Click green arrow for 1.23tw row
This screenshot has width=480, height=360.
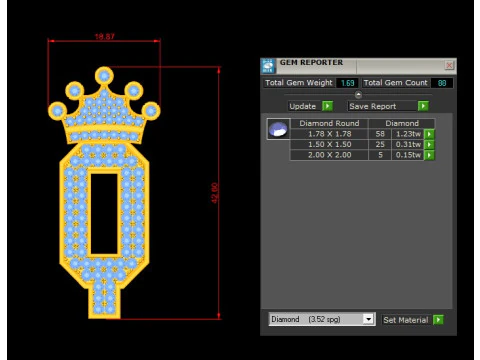(429, 134)
